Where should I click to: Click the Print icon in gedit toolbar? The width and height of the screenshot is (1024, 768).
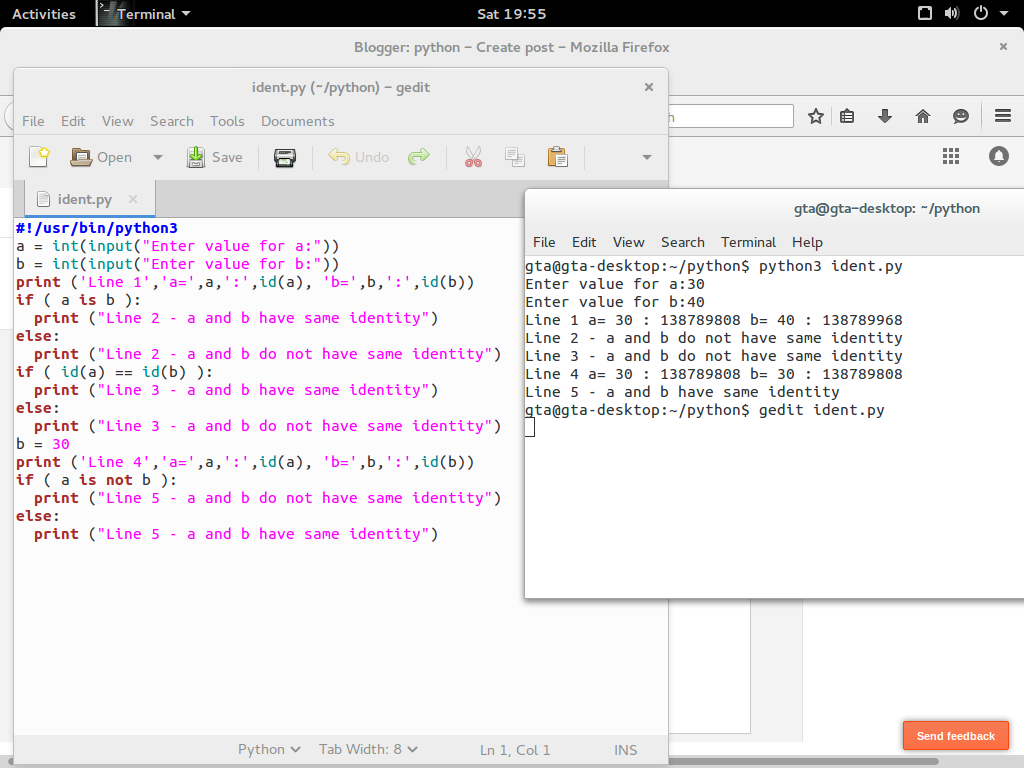[x=285, y=157]
